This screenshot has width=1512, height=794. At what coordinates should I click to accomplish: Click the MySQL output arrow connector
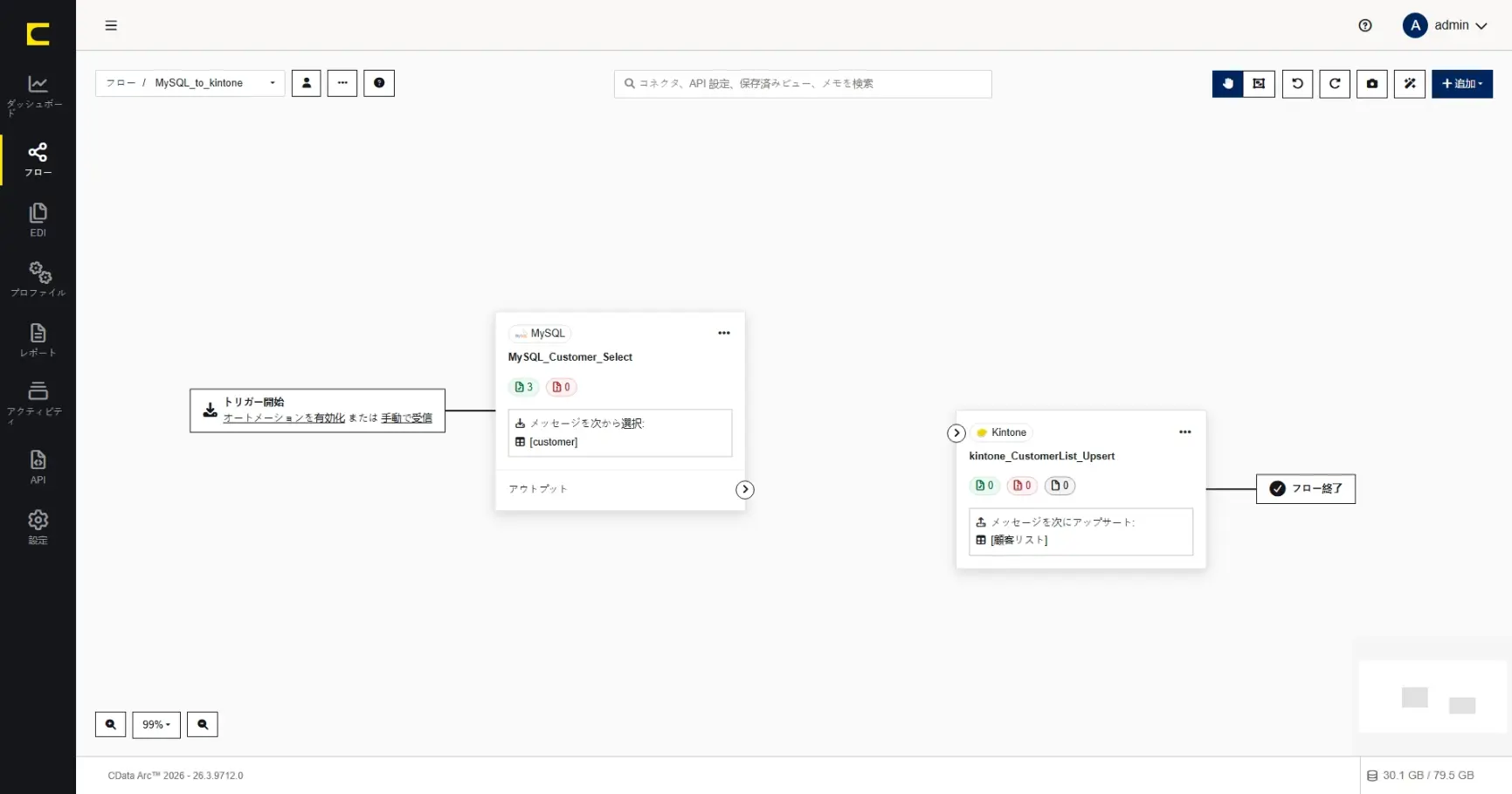click(745, 490)
